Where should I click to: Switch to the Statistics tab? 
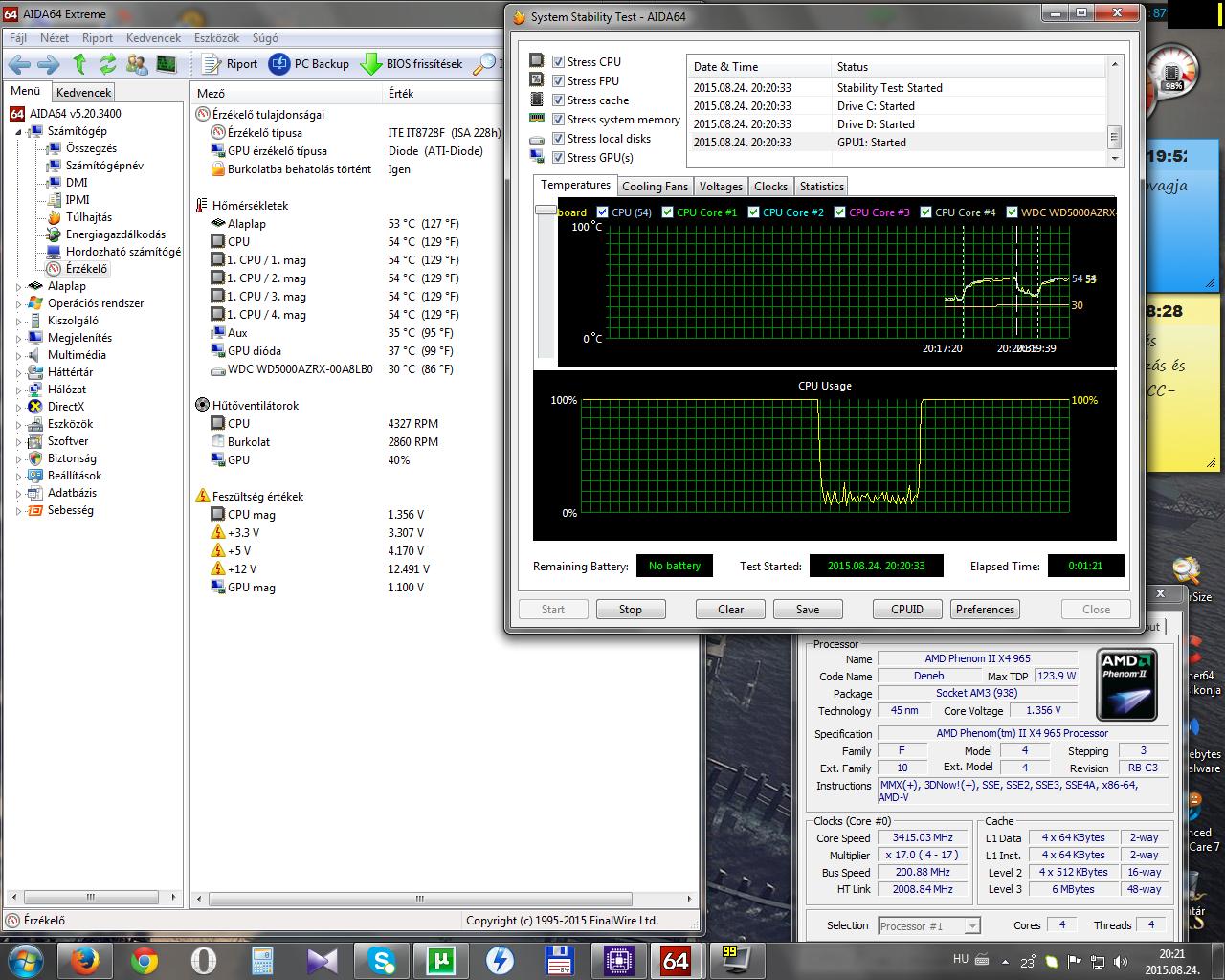click(821, 187)
